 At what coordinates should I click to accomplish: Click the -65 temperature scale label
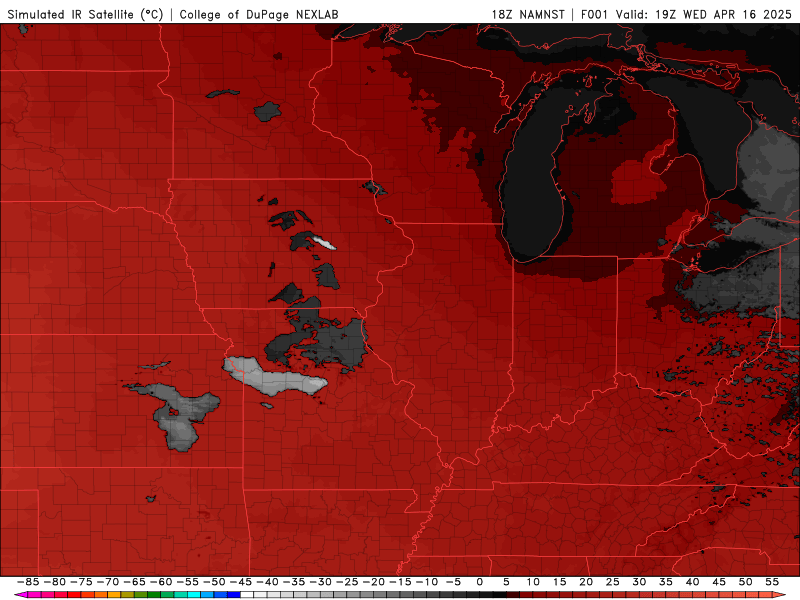tap(134, 582)
